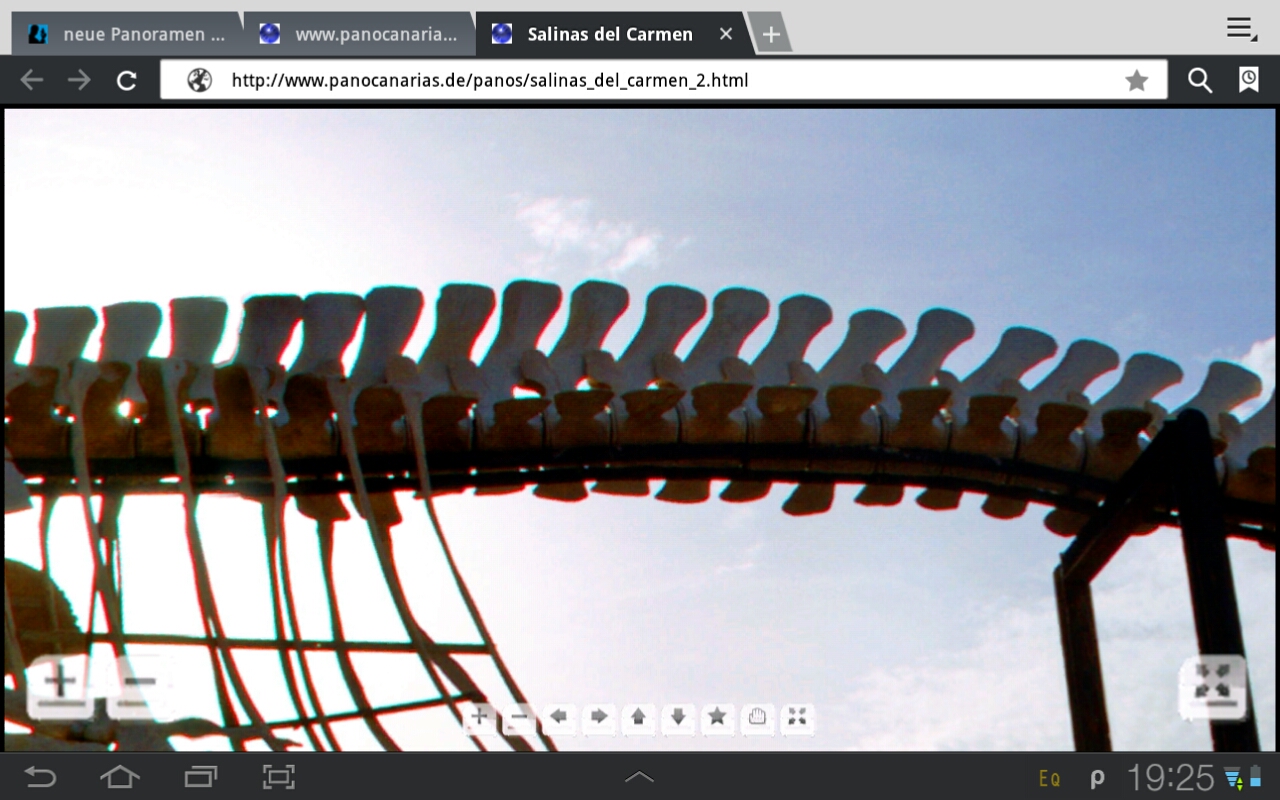The height and width of the screenshot is (800, 1280).
Task: Tilt panorama view up with the arrow
Action: 638,717
